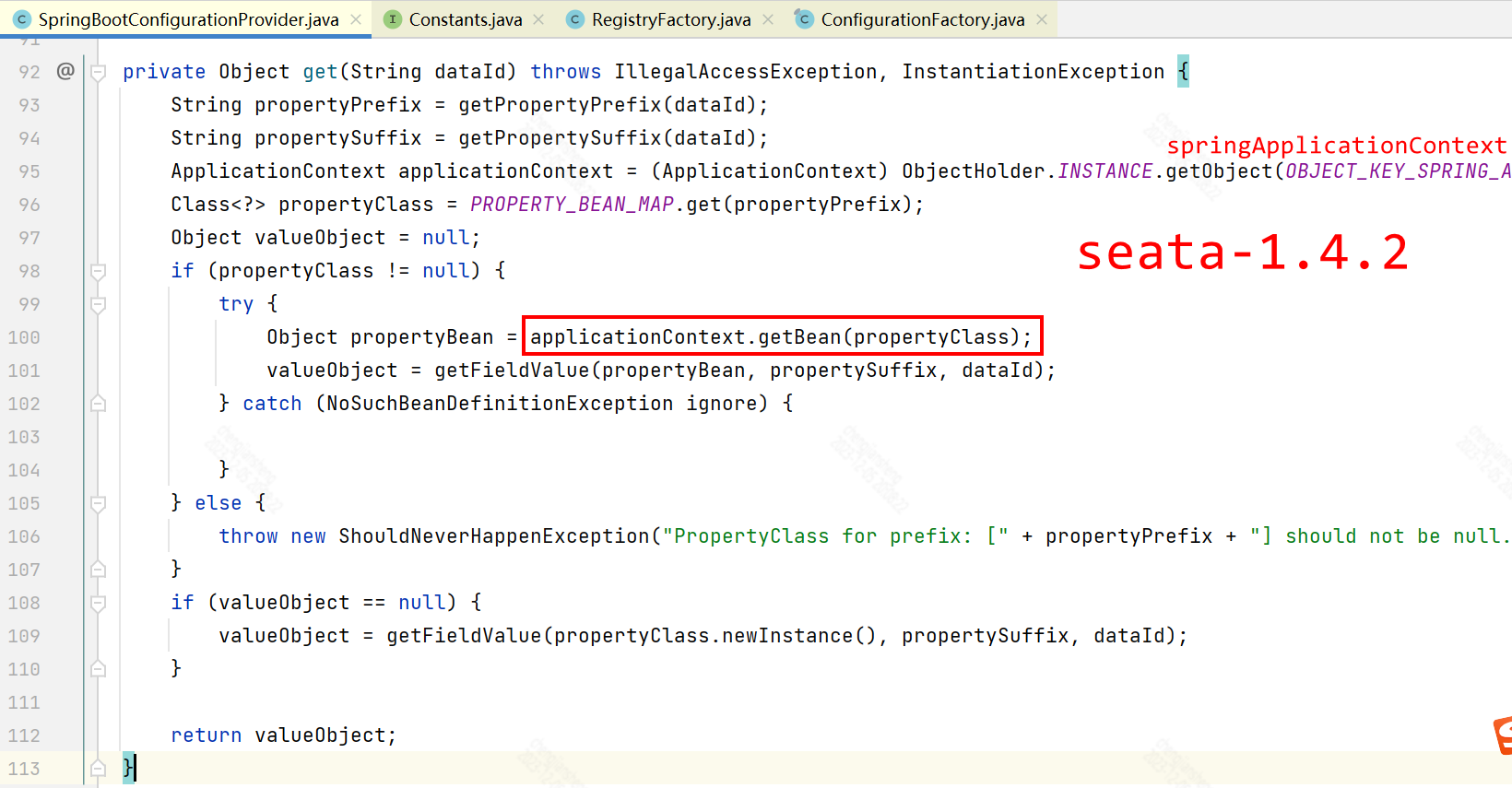Toggle the fold end marker at line 107
The image size is (1512, 788).
click(x=98, y=570)
